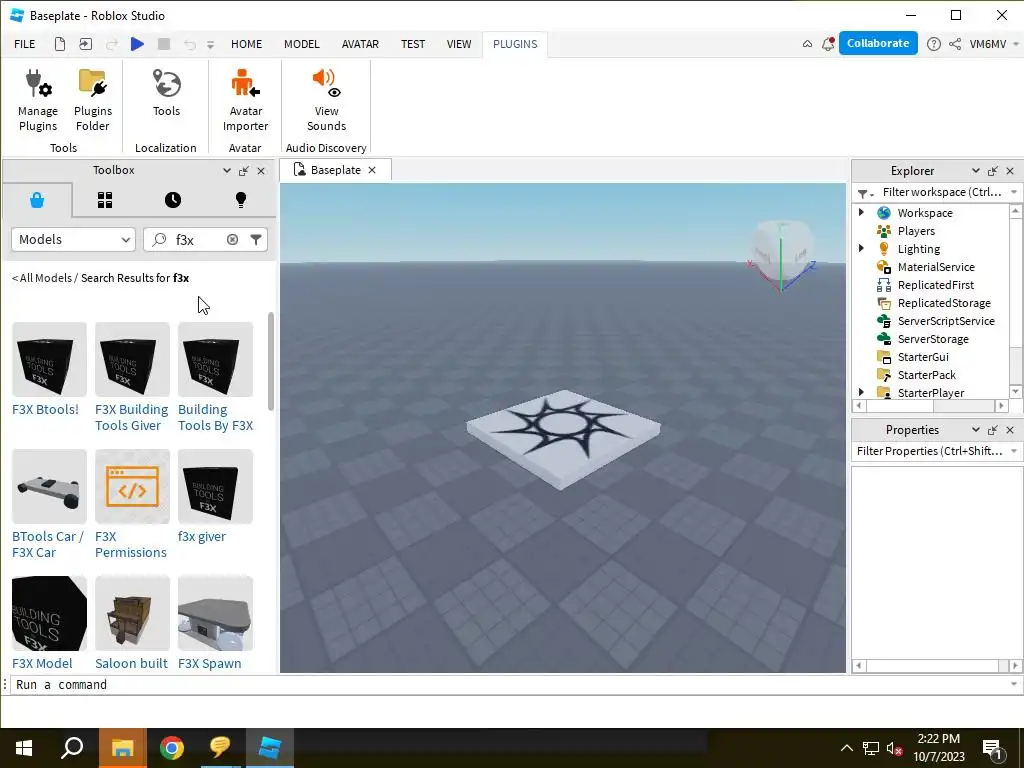Open Toolbox Creations lightbulb tab

click(x=240, y=200)
